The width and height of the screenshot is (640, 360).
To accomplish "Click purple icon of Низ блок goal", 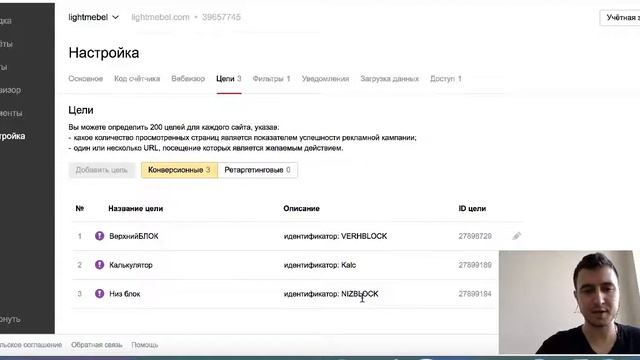I will (x=100, y=293).
